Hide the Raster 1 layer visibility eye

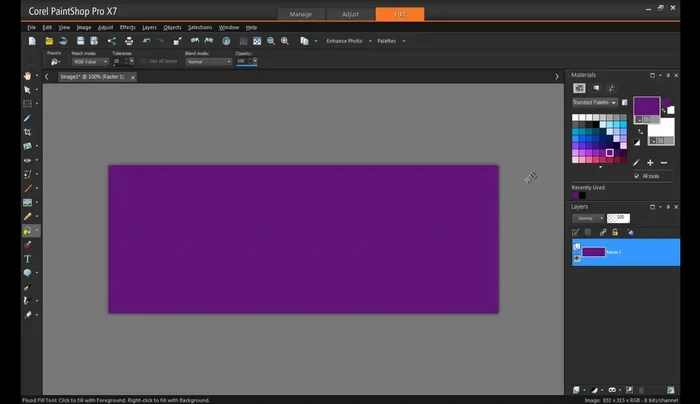pyautogui.click(x=577, y=258)
